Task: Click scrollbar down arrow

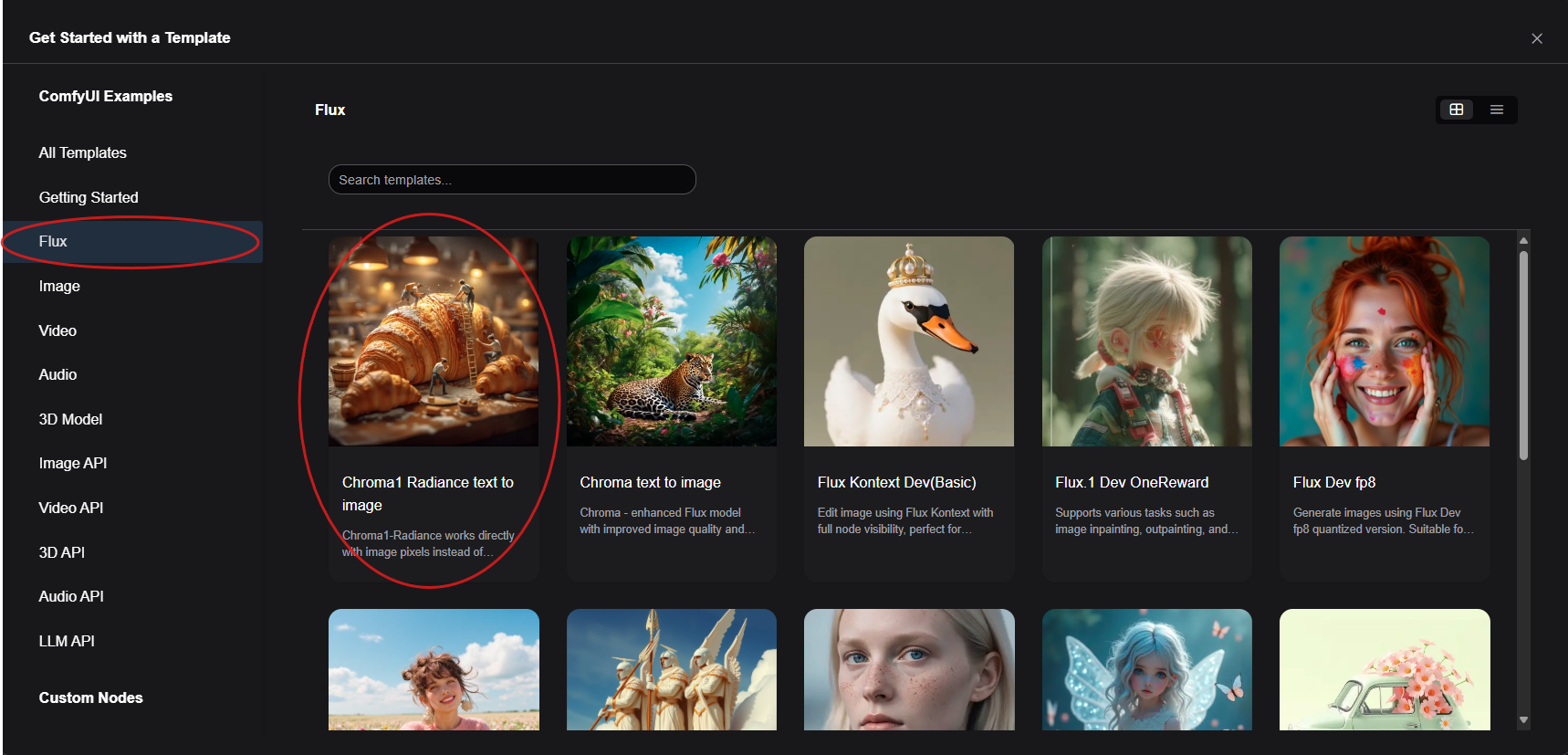Action: (x=1523, y=720)
